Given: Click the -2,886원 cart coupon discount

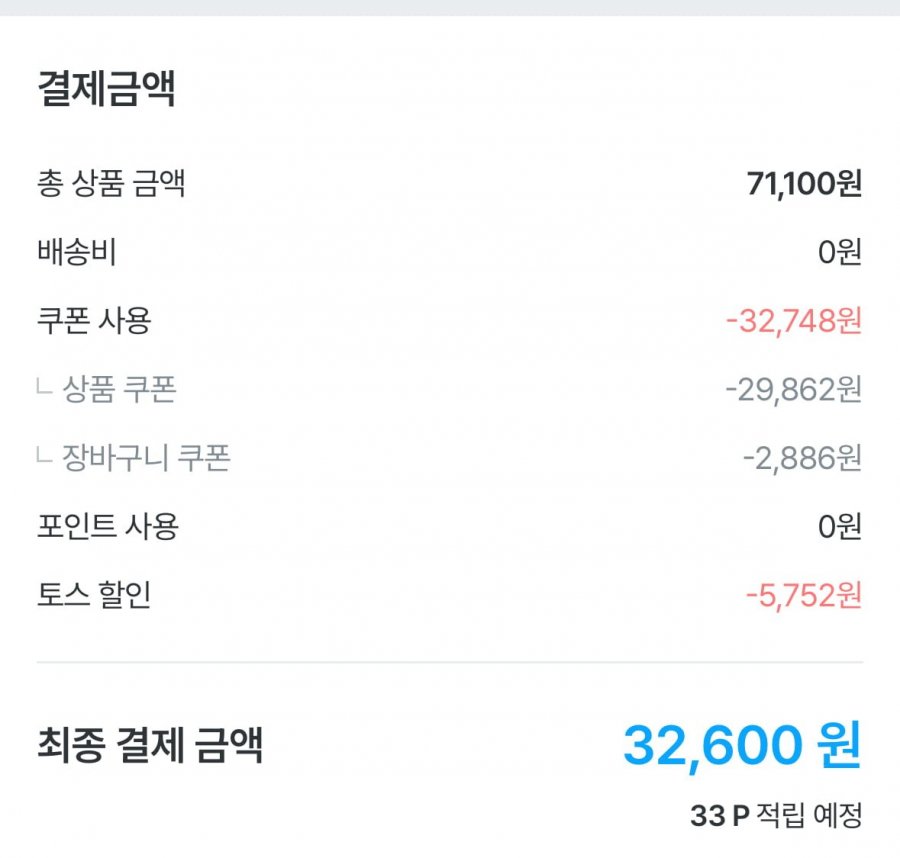Looking at the screenshot, I should coord(802,458).
